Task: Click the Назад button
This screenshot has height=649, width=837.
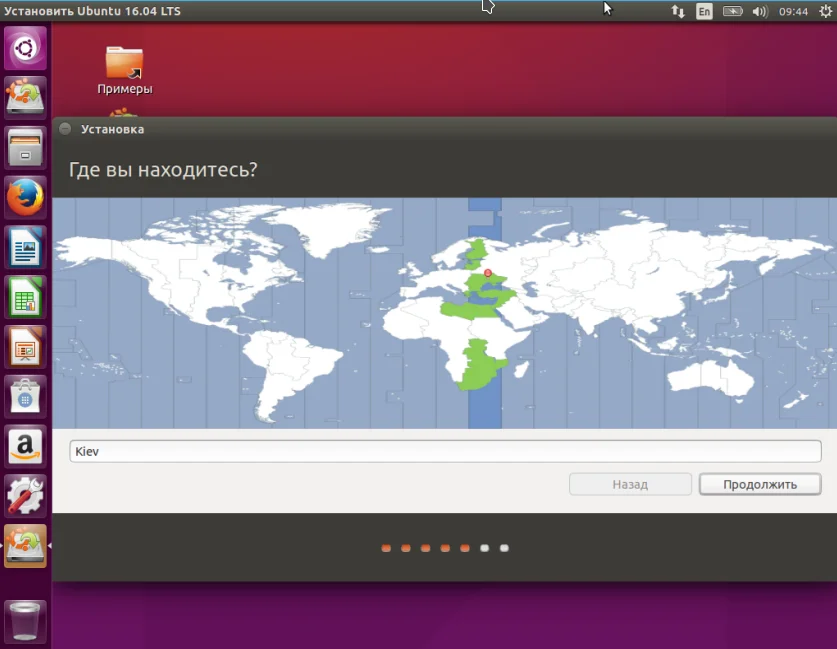Action: click(630, 484)
